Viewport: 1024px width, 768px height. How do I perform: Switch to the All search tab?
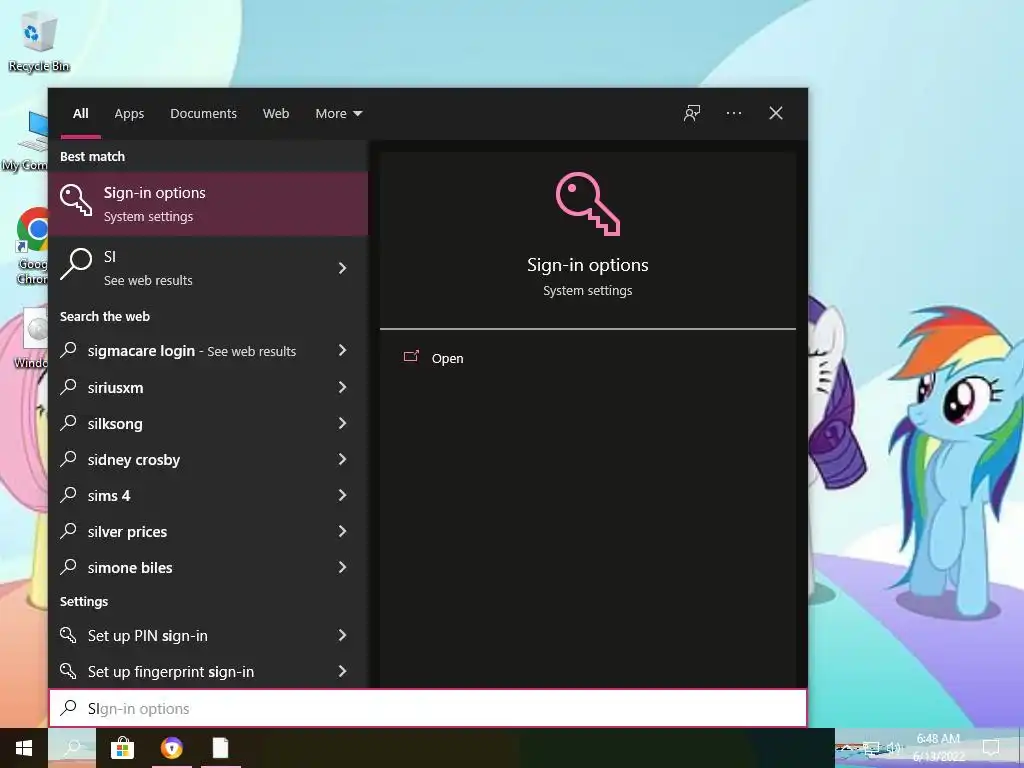point(80,114)
